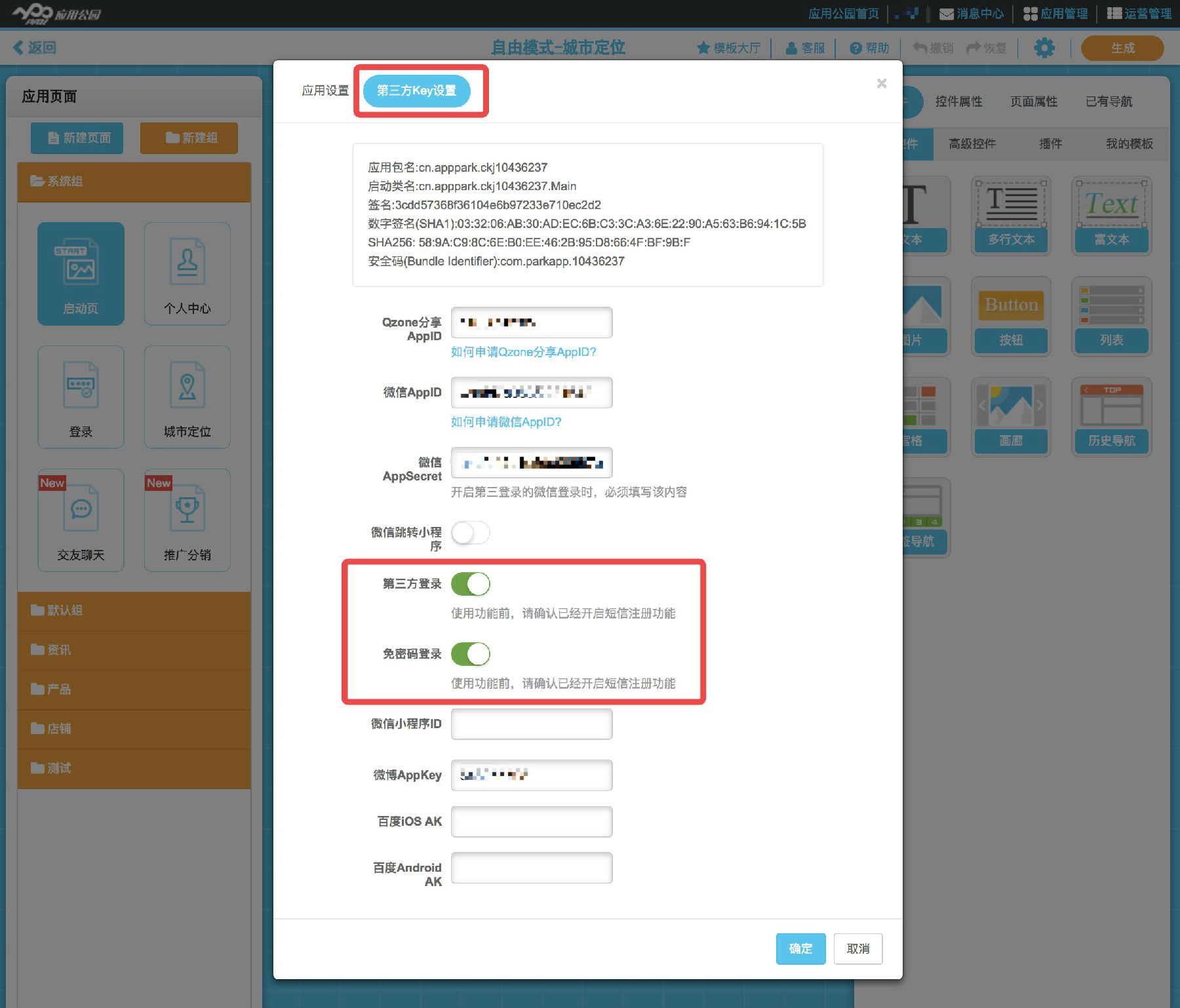Select the 第三方Key设置 tab

click(417, 90)
